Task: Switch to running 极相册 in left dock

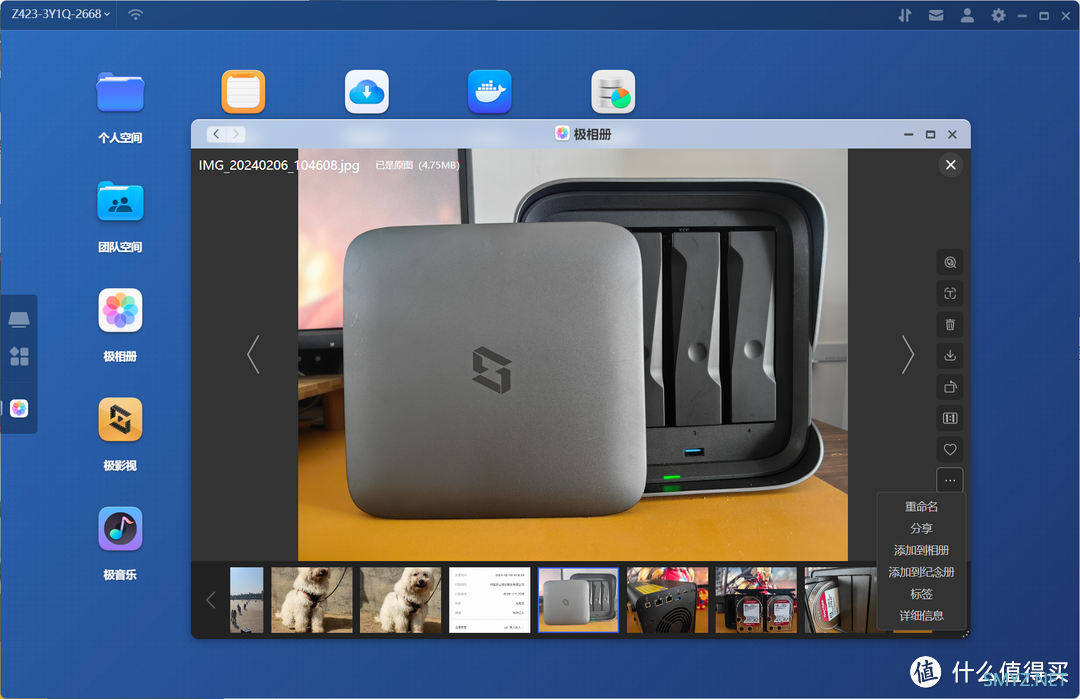Action: click(19, 408)
